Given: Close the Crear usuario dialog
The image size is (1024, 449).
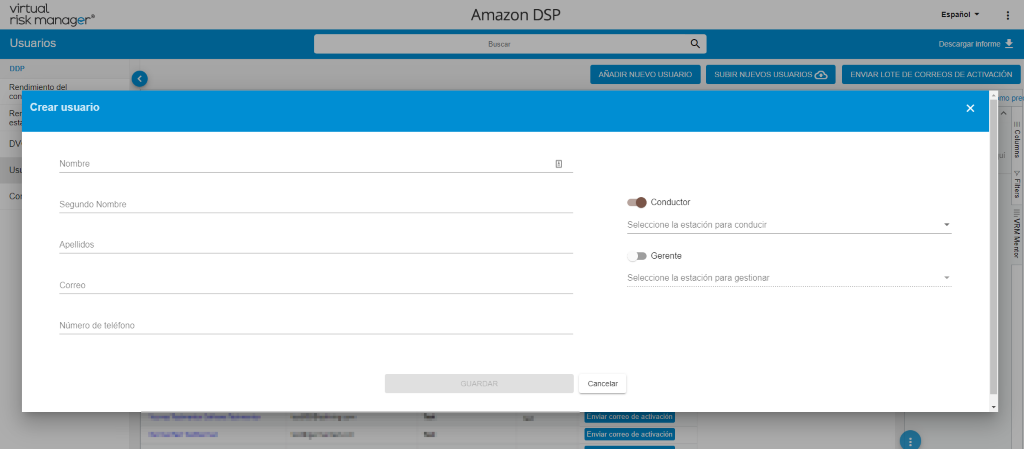Looking at the screenshot, I should point(970,108).
